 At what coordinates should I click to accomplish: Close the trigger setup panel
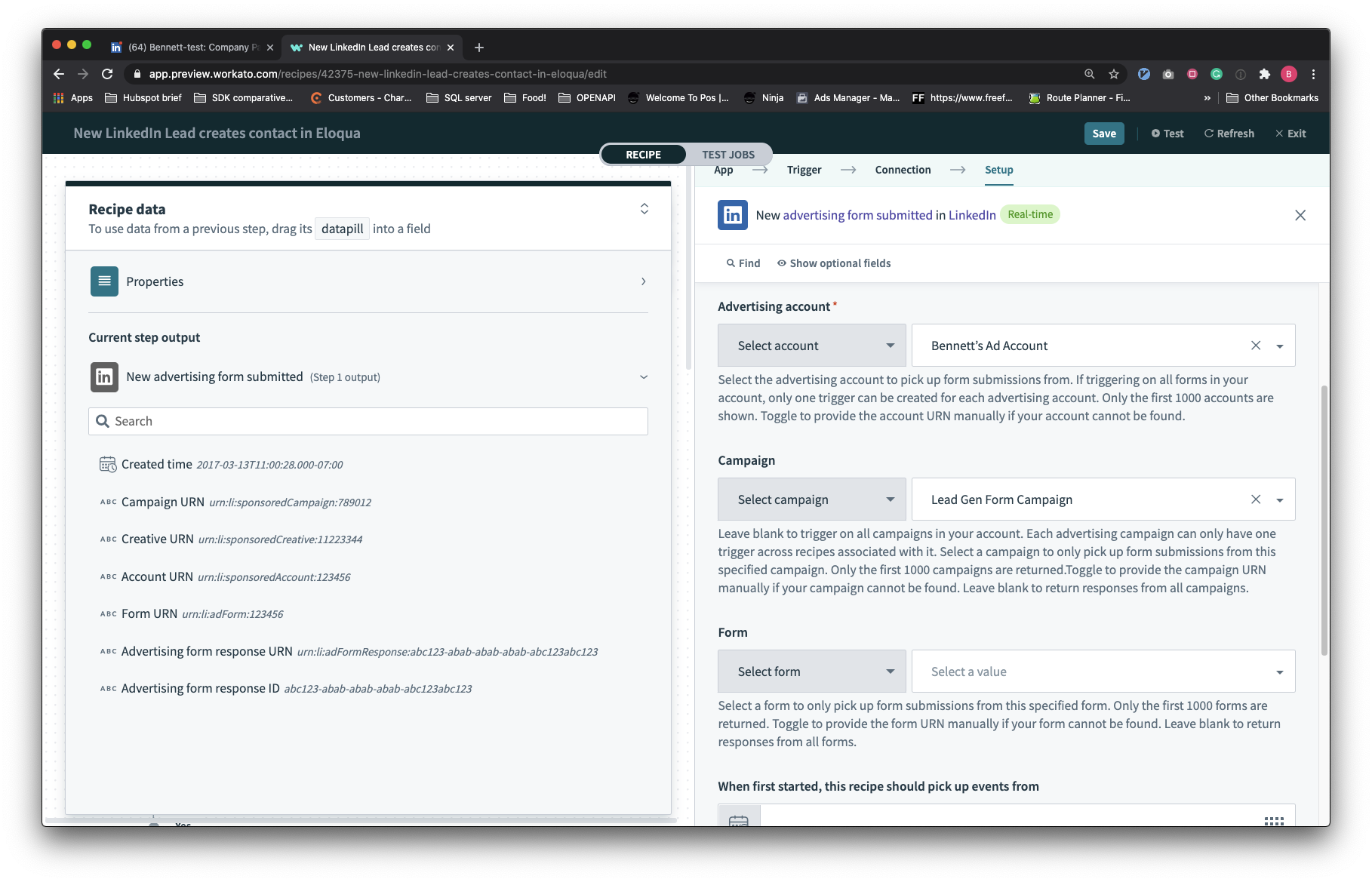pyautogui.click(x=1300, y=215)
